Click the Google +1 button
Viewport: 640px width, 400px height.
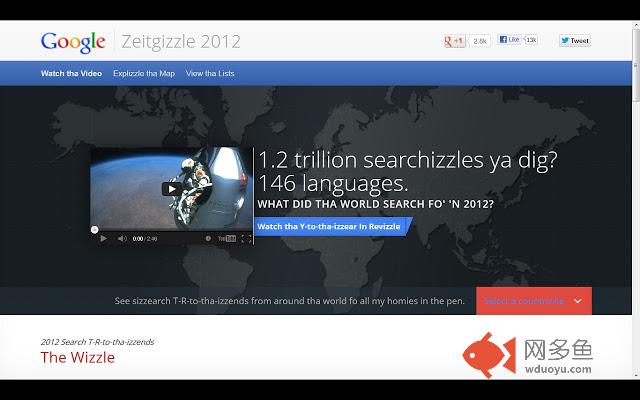(x=455, y=41)
